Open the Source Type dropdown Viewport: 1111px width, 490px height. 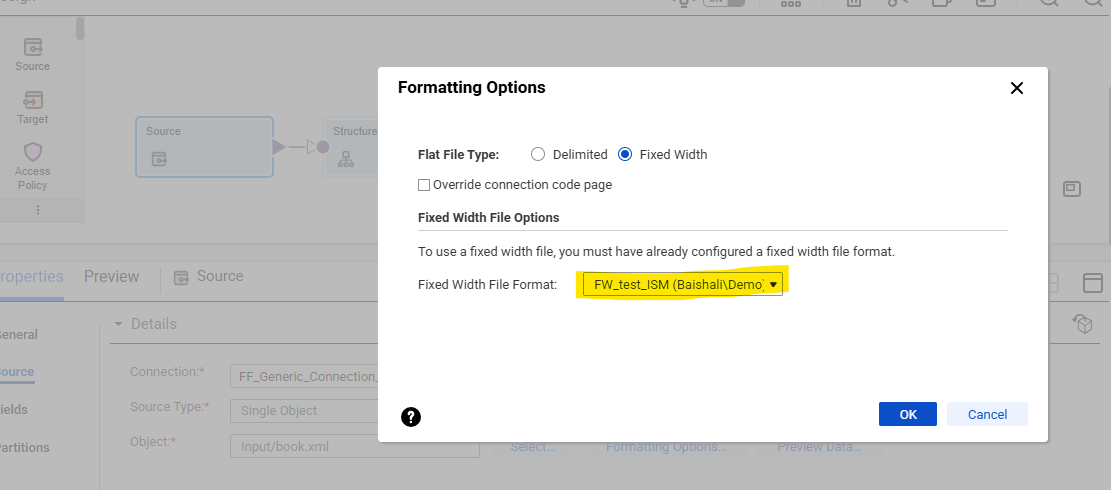(305, 410)
